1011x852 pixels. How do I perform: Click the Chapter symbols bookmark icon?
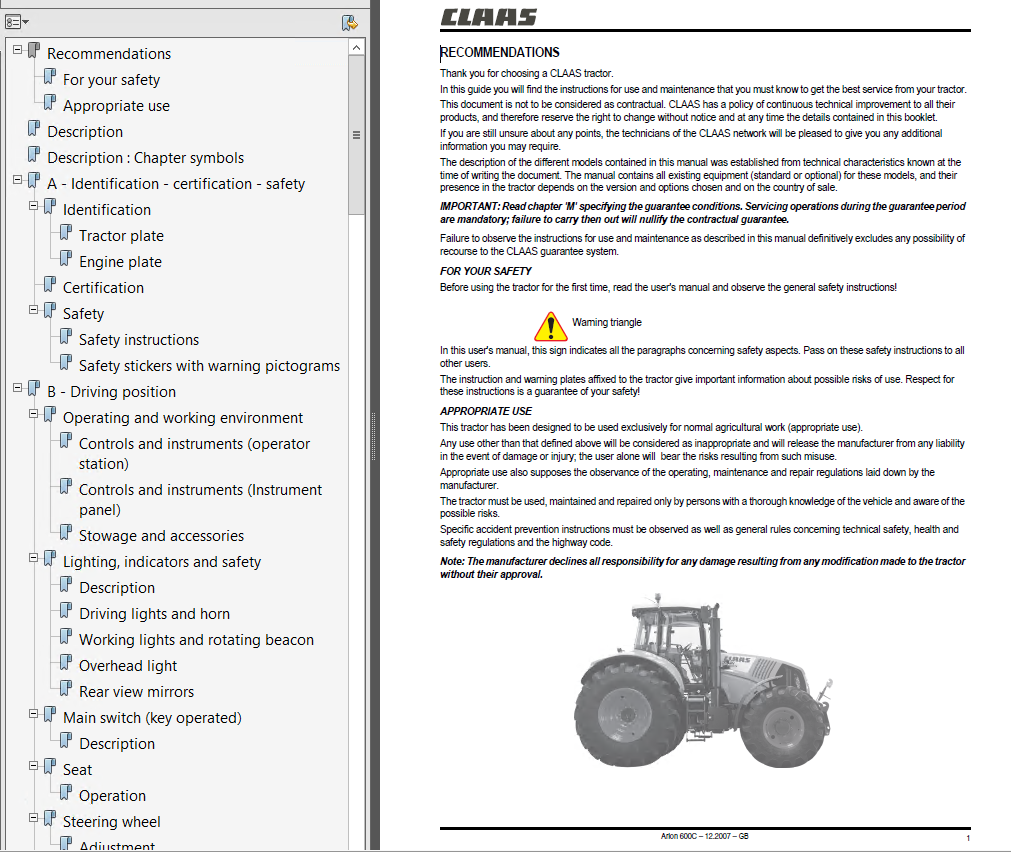click(x=34, y=154)
